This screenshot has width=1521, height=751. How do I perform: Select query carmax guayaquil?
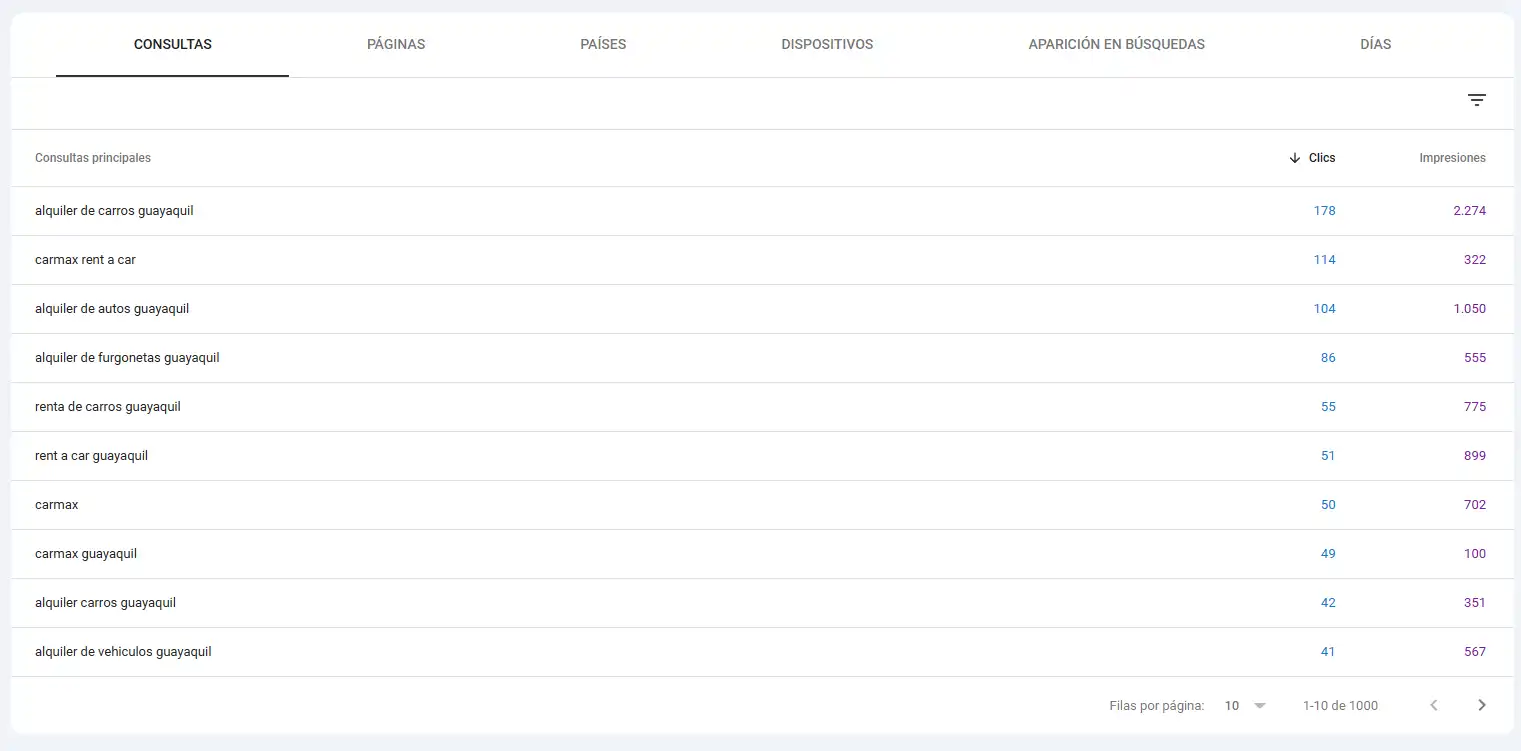tap(86, 554)
